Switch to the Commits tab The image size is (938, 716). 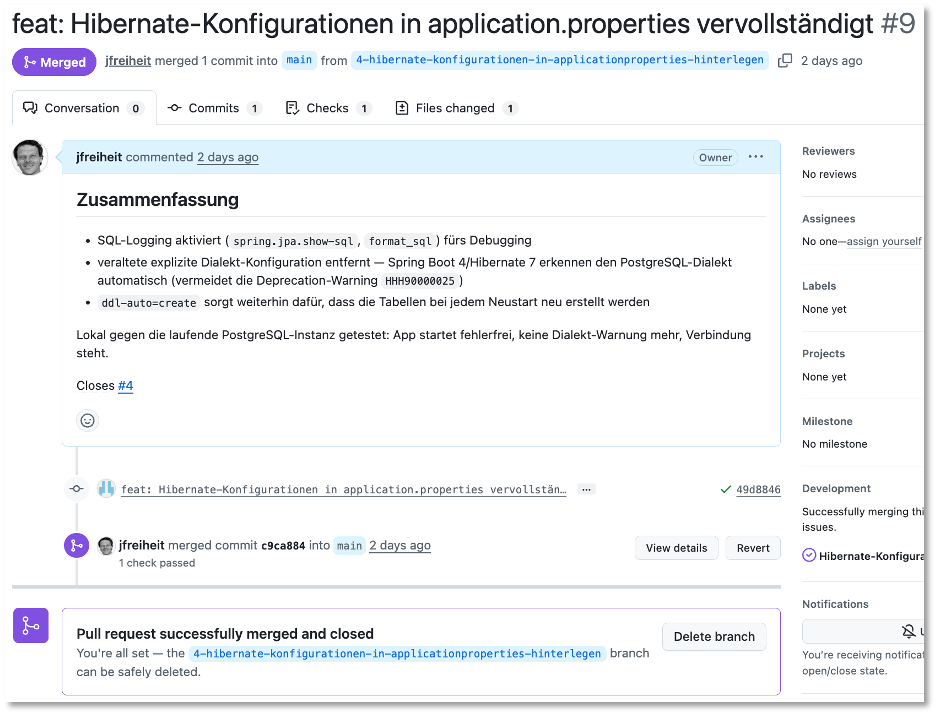pos(215,108)
